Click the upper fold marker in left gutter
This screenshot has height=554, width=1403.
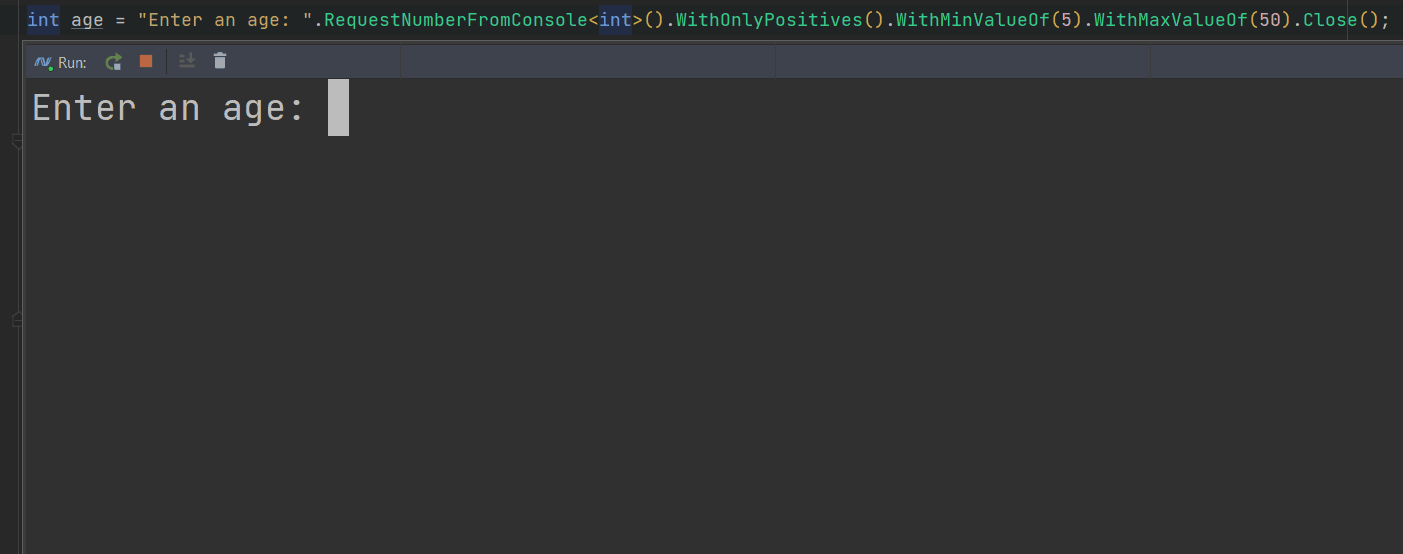pos(16,142)
